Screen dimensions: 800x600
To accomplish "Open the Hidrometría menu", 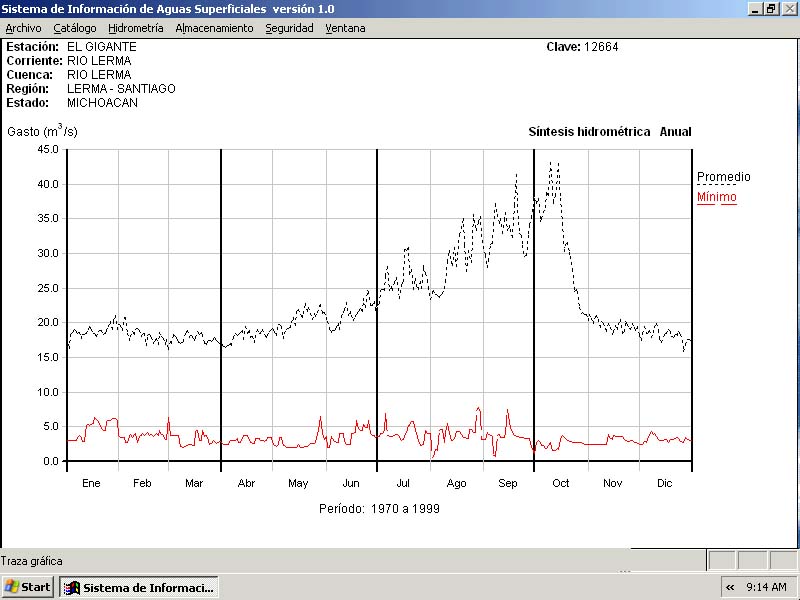I will pyautogui.click(x=136, y=28).
